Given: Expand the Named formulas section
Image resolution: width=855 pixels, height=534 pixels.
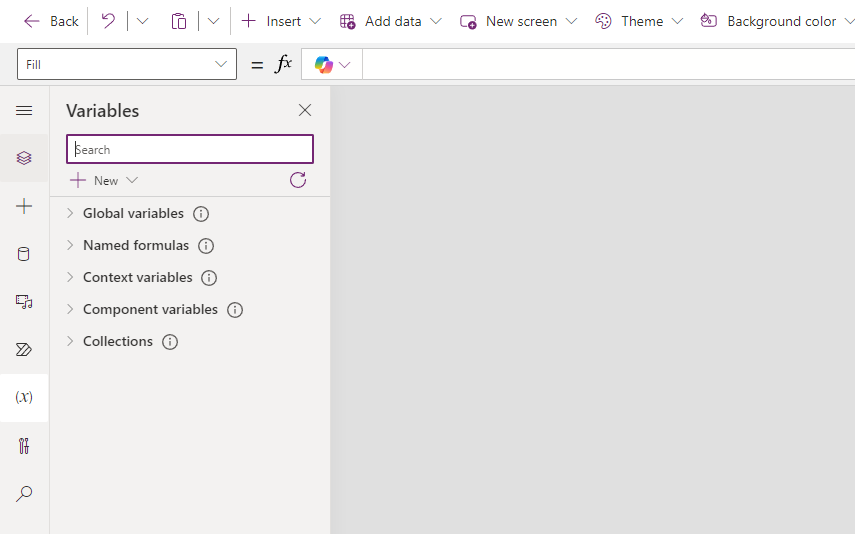Looking at the screenshot, I should (x=70, y=245).
